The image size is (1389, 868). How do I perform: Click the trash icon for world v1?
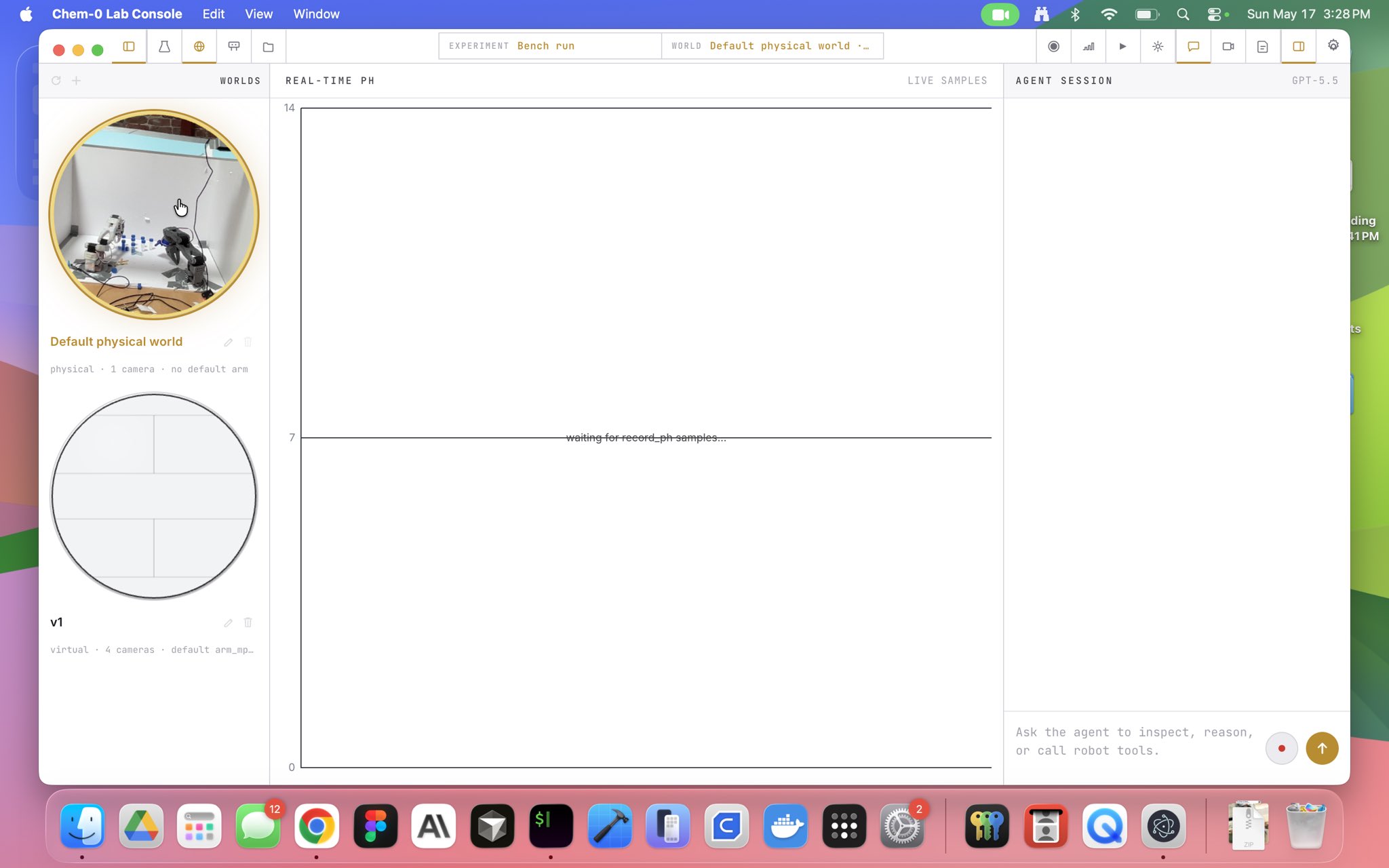(248, 623)
